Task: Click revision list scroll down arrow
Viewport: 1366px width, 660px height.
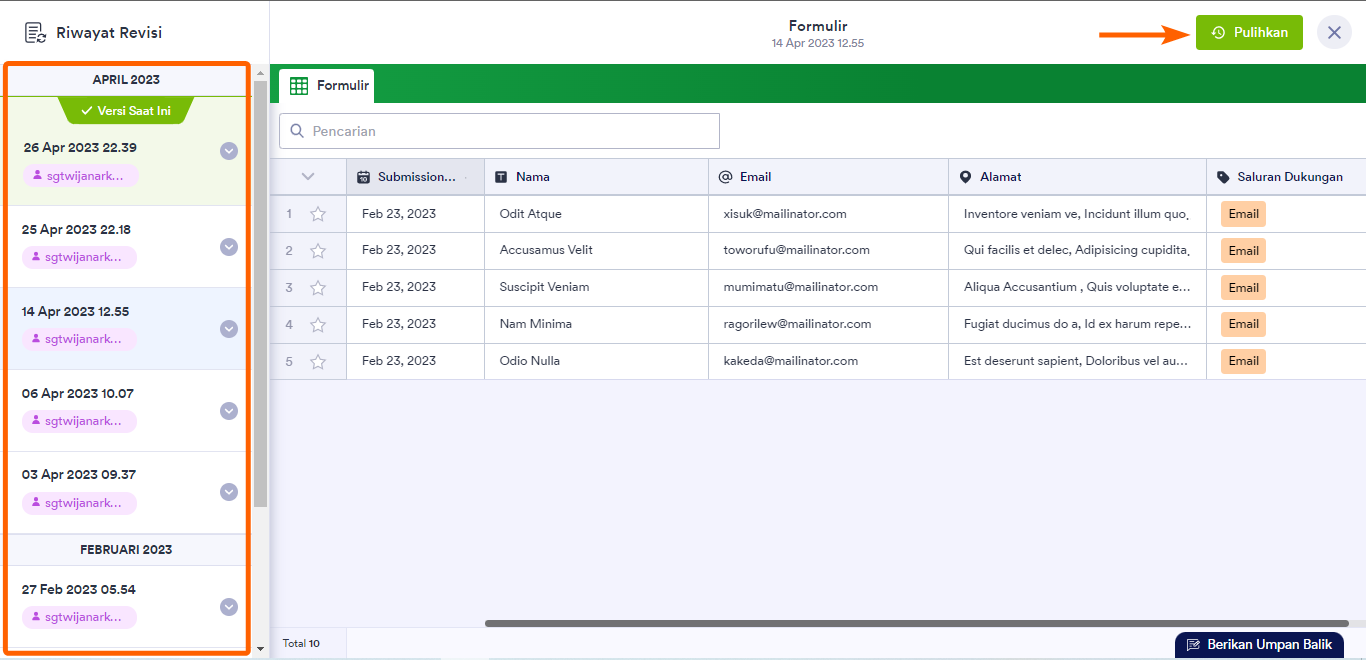Action: (261, 649)
